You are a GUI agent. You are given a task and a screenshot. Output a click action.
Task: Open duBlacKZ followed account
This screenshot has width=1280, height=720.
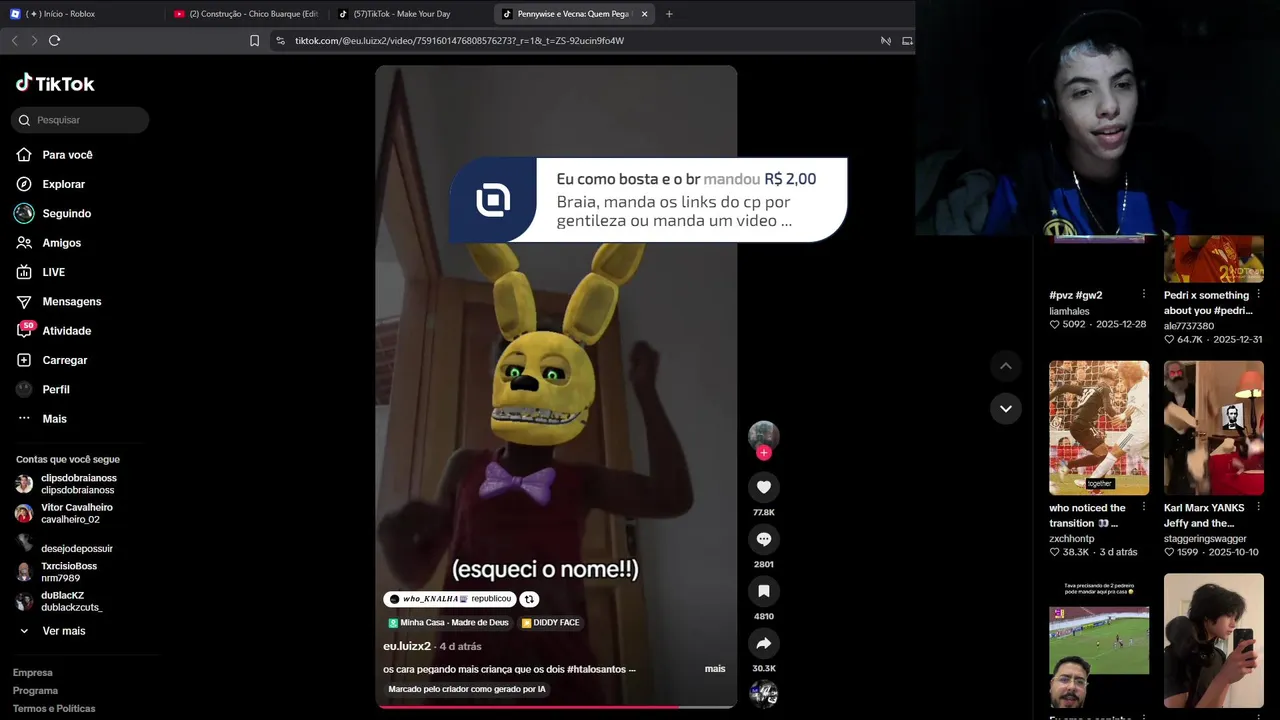pos(71,601)
